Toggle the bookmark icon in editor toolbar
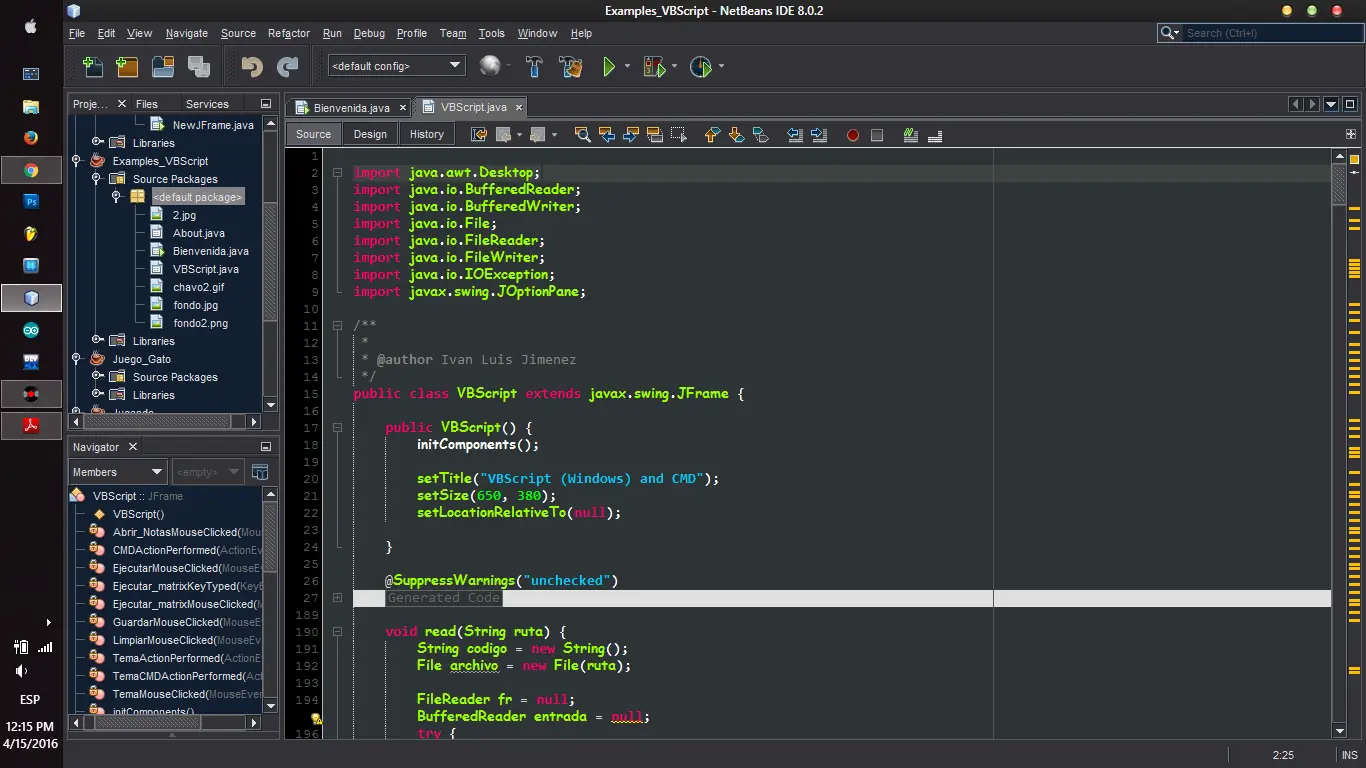 pyautogui.click(x=760, y=134)
